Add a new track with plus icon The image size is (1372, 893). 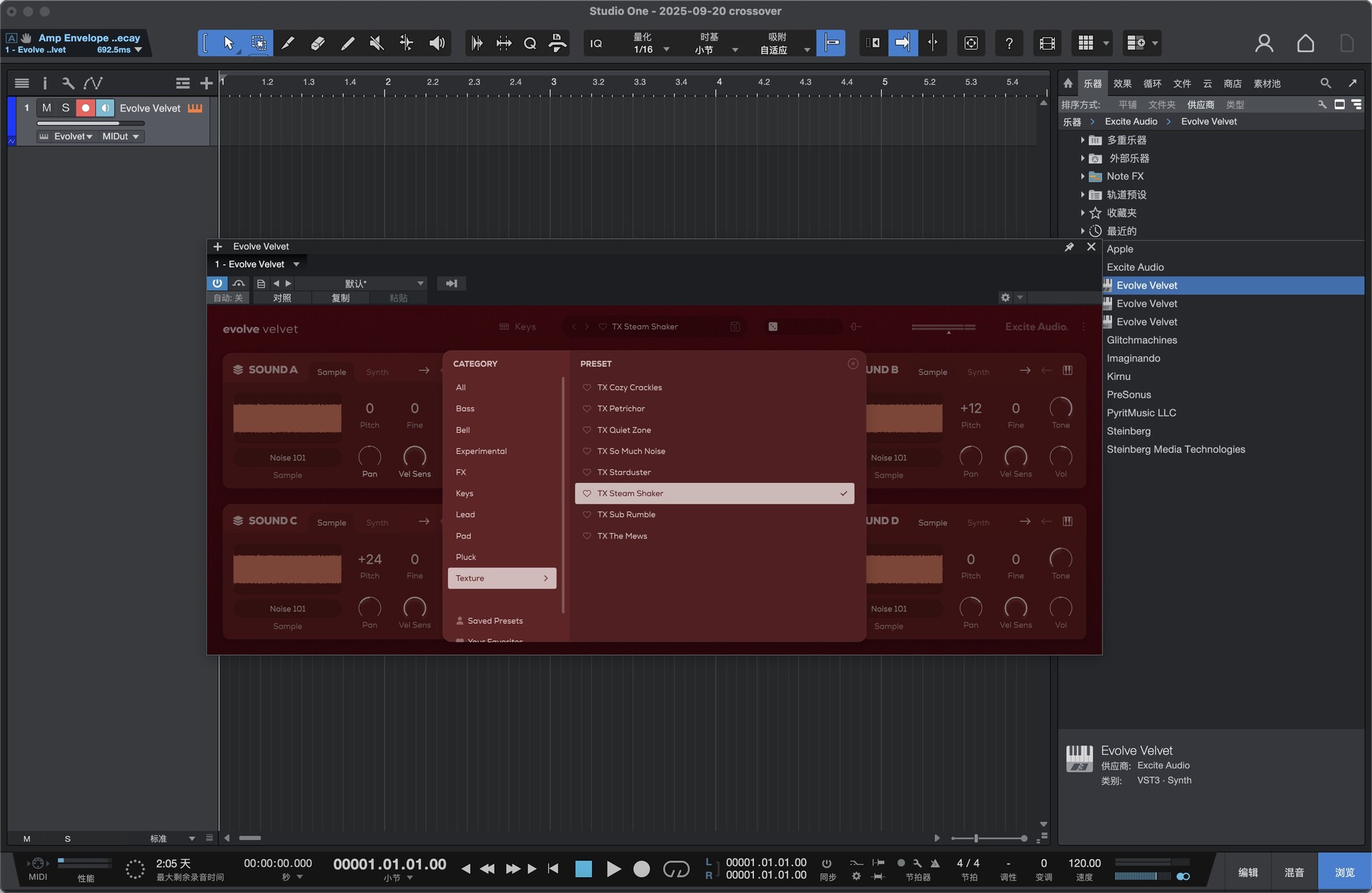tap(207, 83)
